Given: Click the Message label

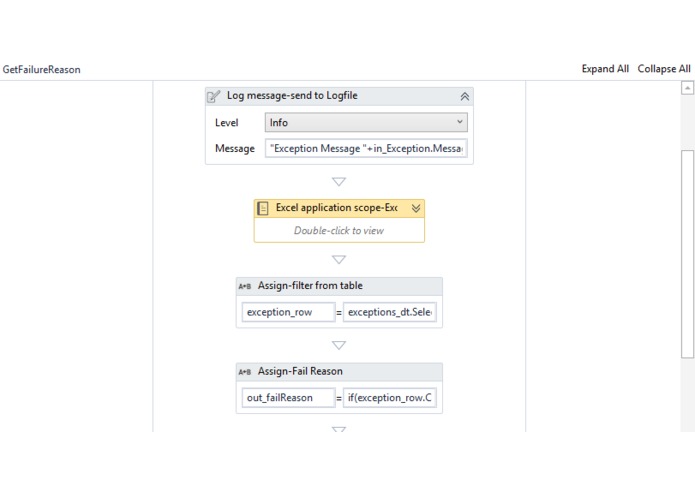Looking at the screenshot, I should pos(235,148).
